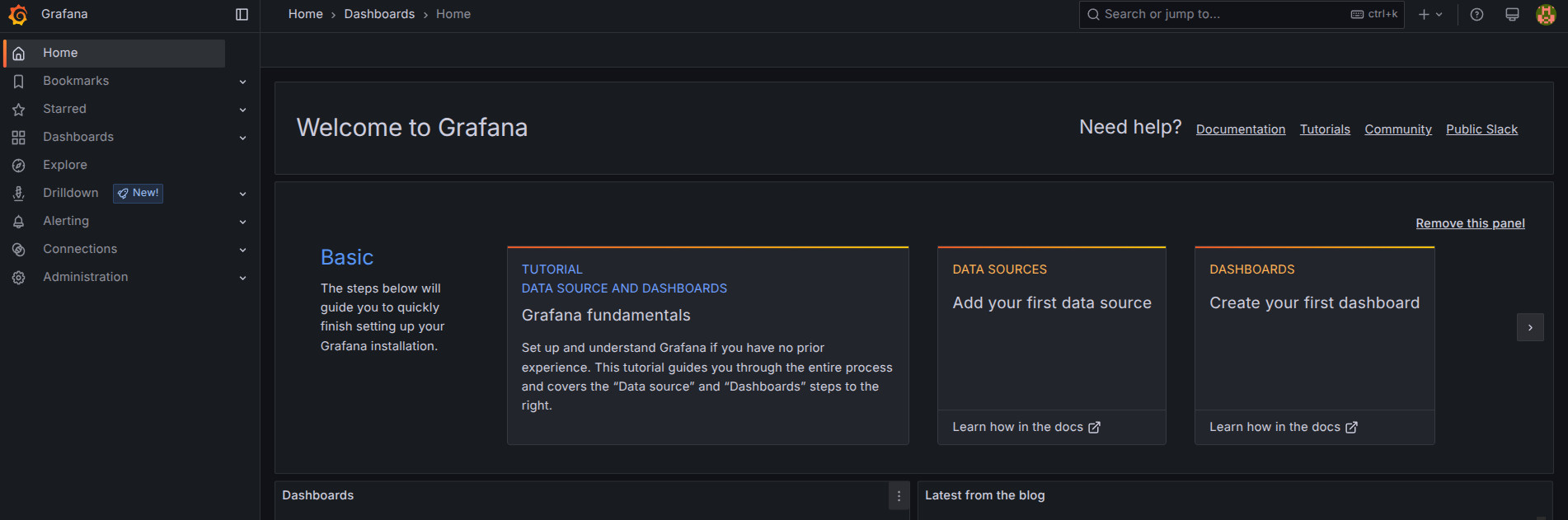
Task: Click the Explore compass icon
Action: point(19,166)
